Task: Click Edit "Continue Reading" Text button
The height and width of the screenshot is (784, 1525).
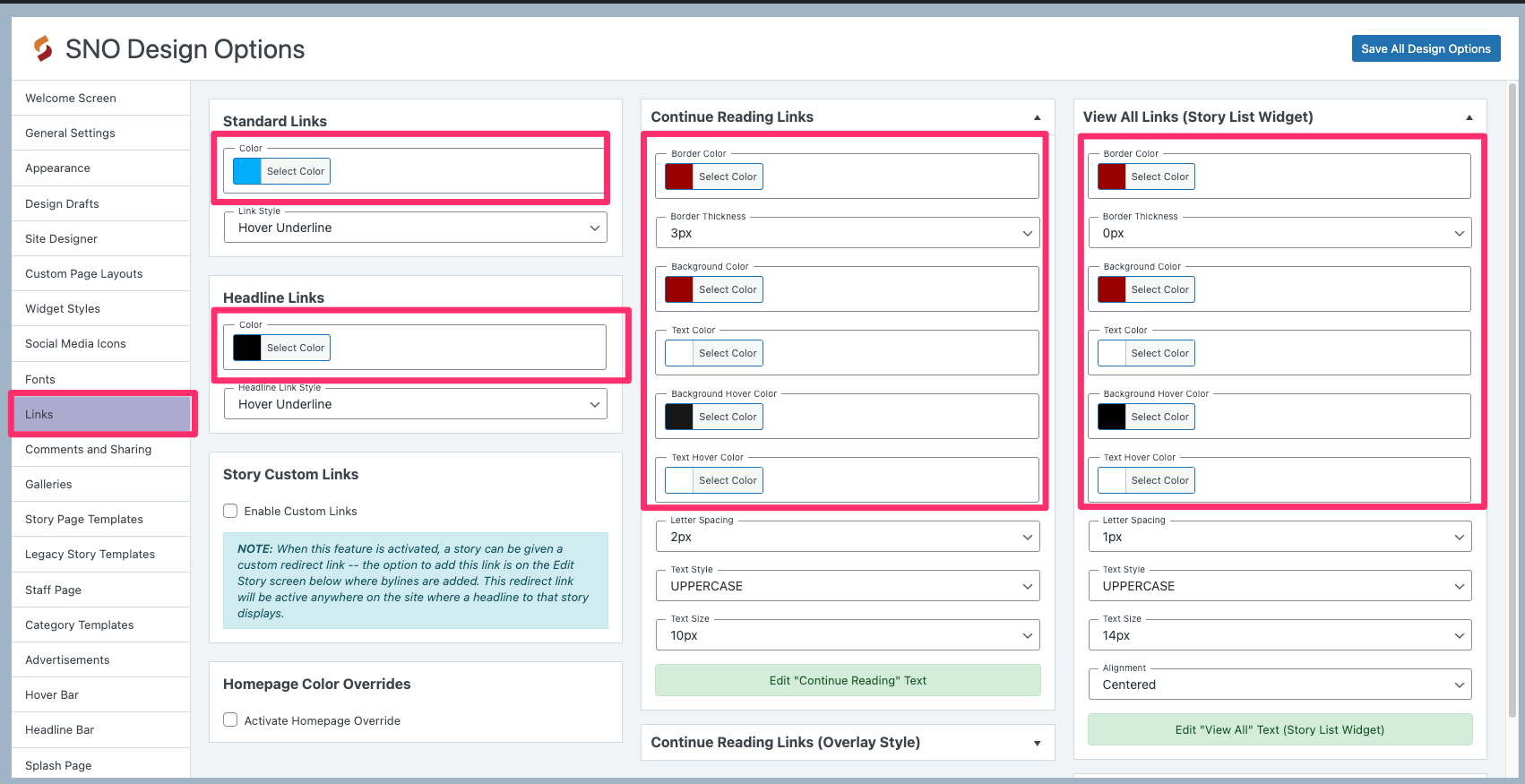Action: [x=848, y=680]
